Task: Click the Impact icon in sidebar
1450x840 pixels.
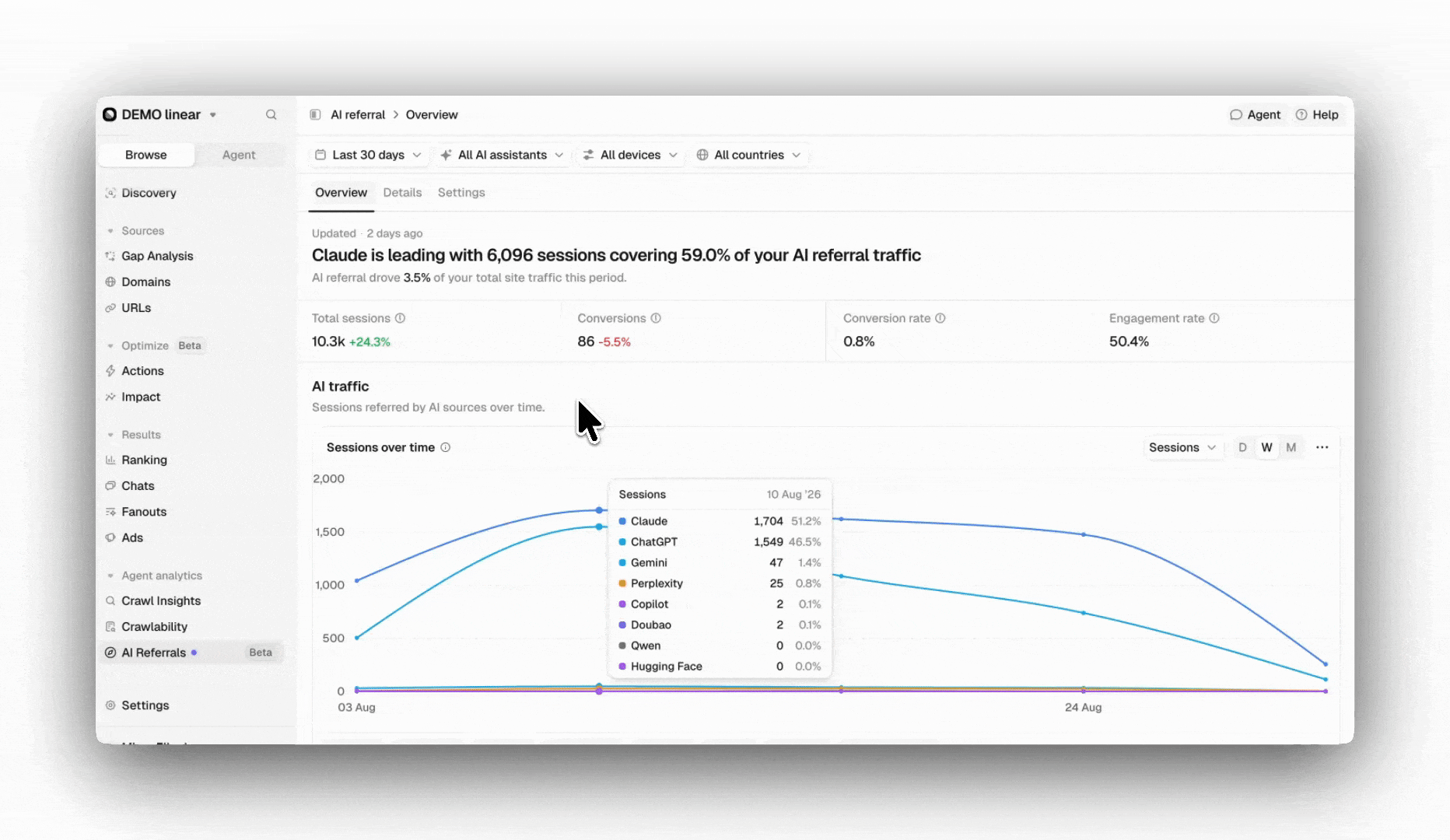Action: [110, 397]
